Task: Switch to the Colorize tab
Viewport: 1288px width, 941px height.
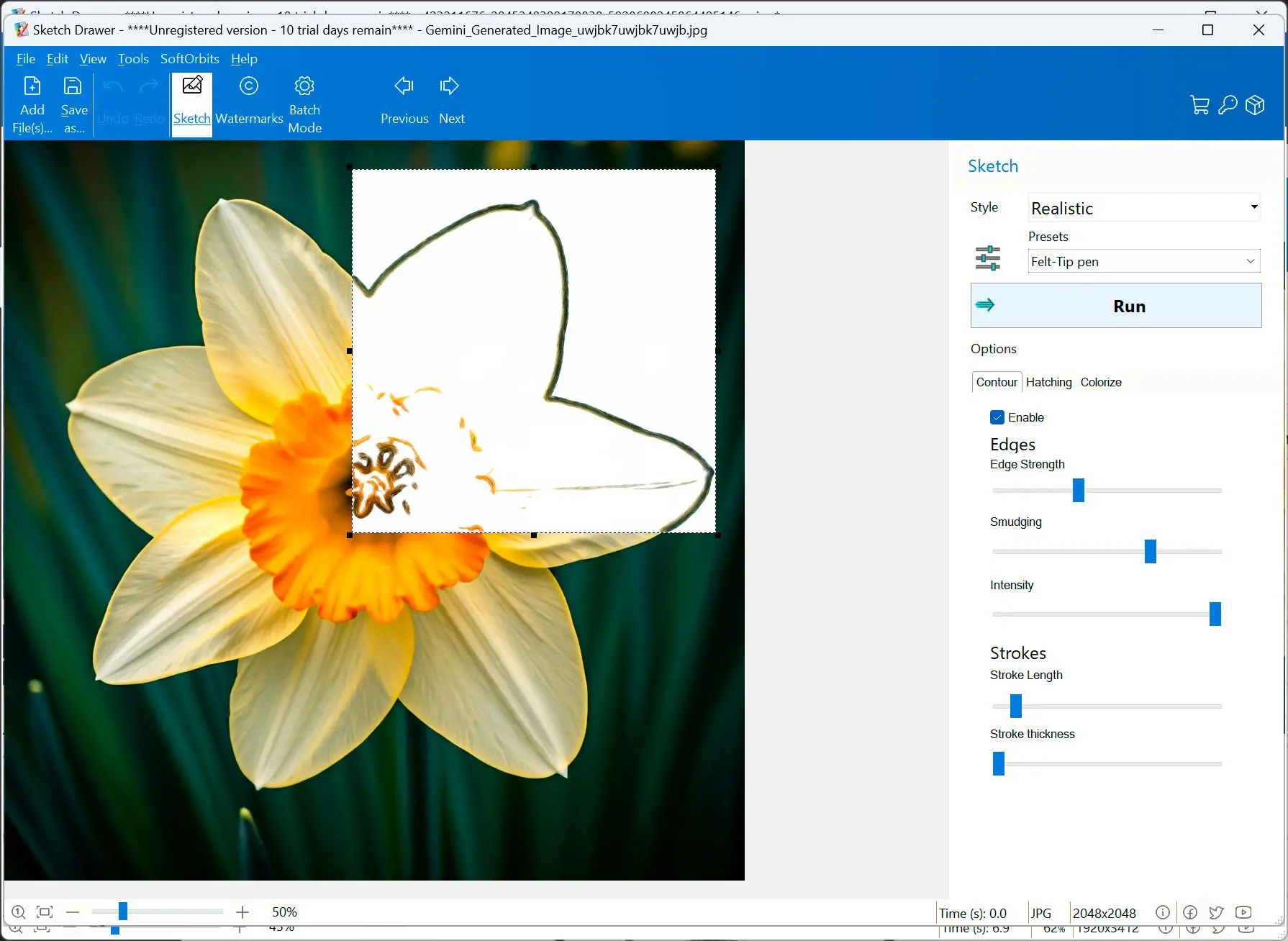Action: click(1101, 382)
